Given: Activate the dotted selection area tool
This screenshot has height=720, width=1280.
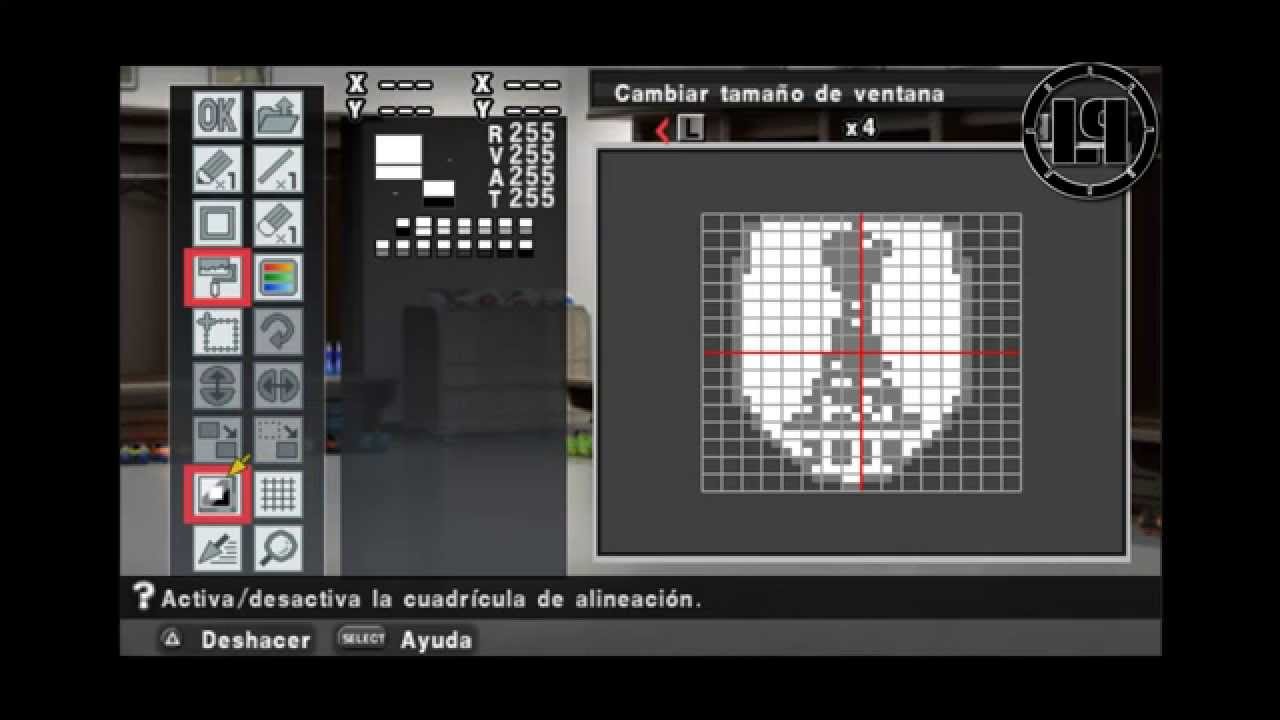Looking at the screenshot, I should pyautogui.click(x=217, y=331).
